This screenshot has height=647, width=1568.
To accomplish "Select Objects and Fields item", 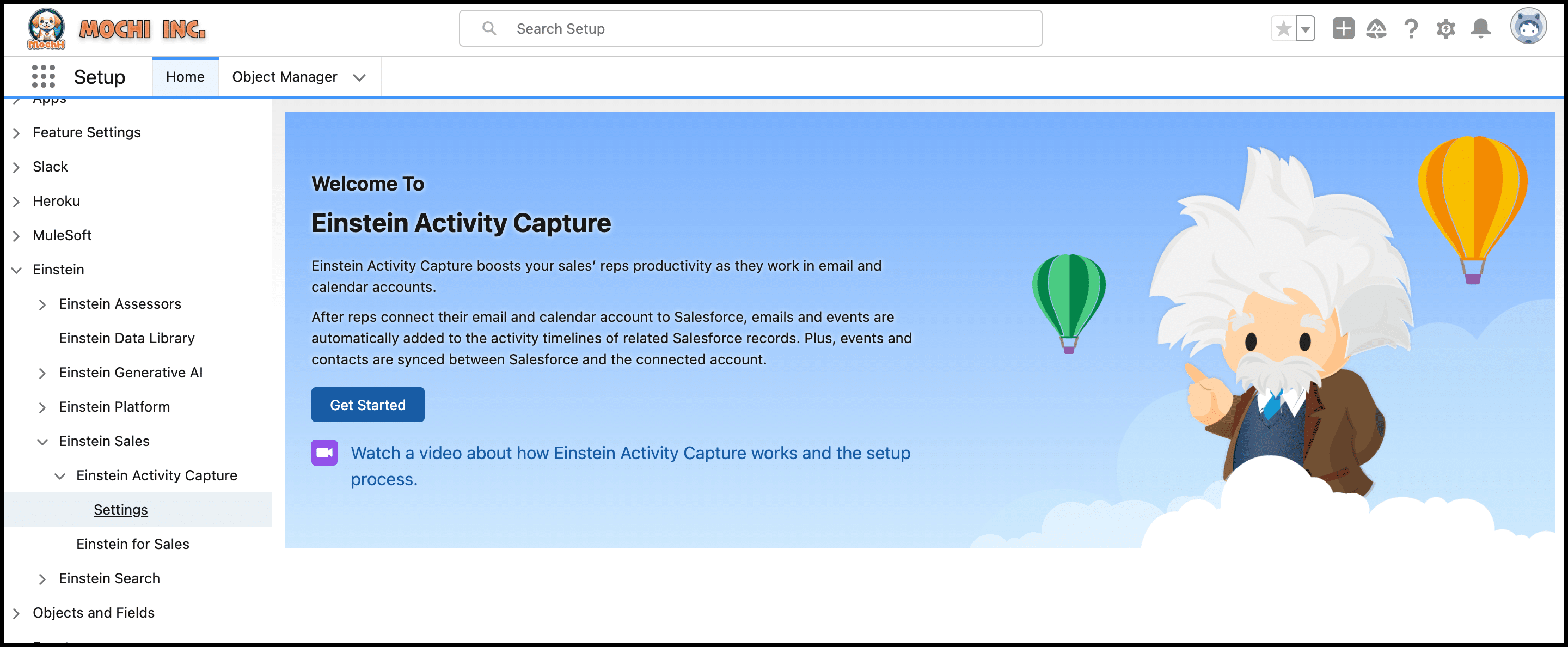I will [x=94, y=612].
